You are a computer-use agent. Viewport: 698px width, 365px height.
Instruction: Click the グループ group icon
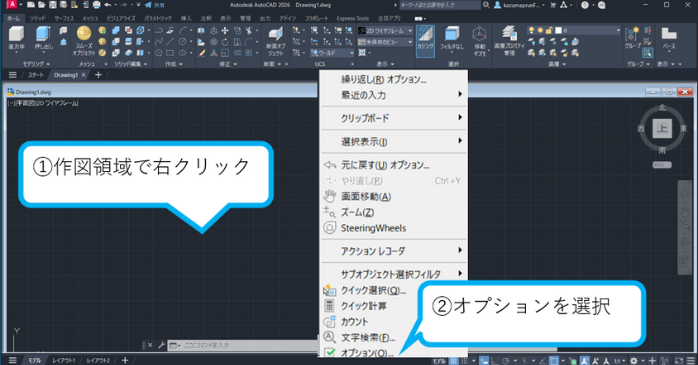tap(633, 38)
